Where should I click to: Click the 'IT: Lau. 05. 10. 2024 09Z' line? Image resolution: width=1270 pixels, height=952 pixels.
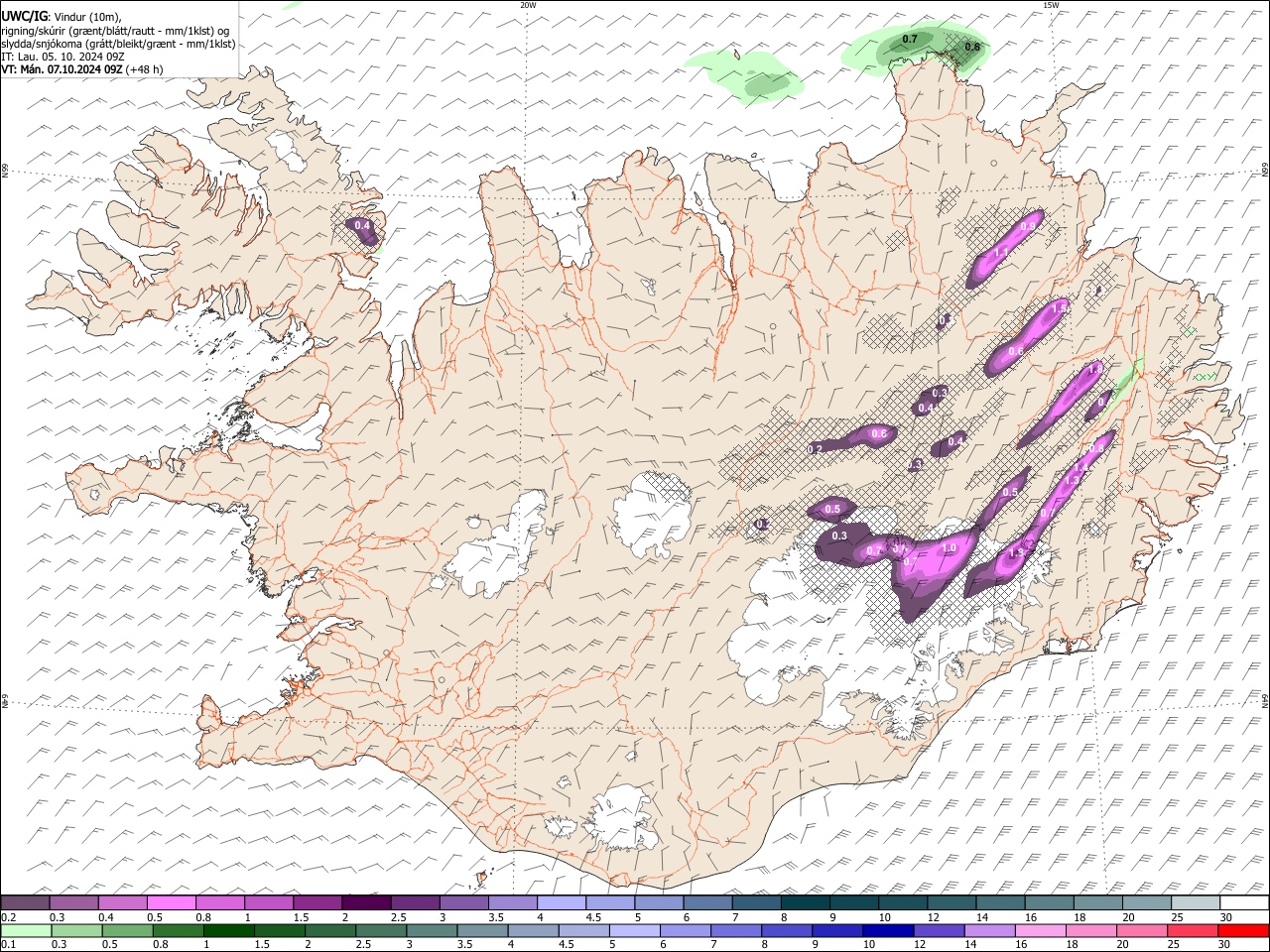pyautogui.click(x=63, y=57)
